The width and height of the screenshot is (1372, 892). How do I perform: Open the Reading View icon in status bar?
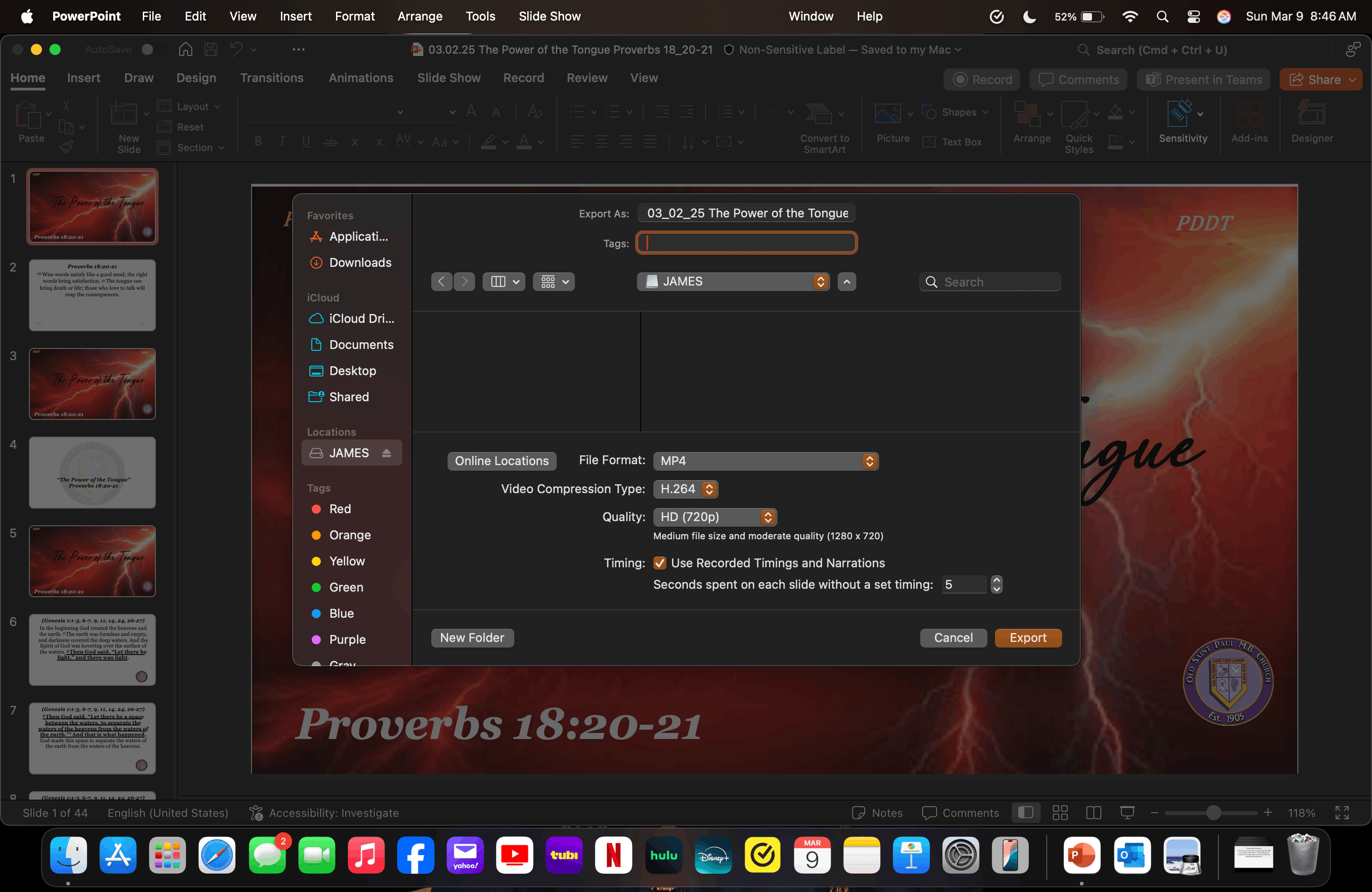click(1093, 813)
